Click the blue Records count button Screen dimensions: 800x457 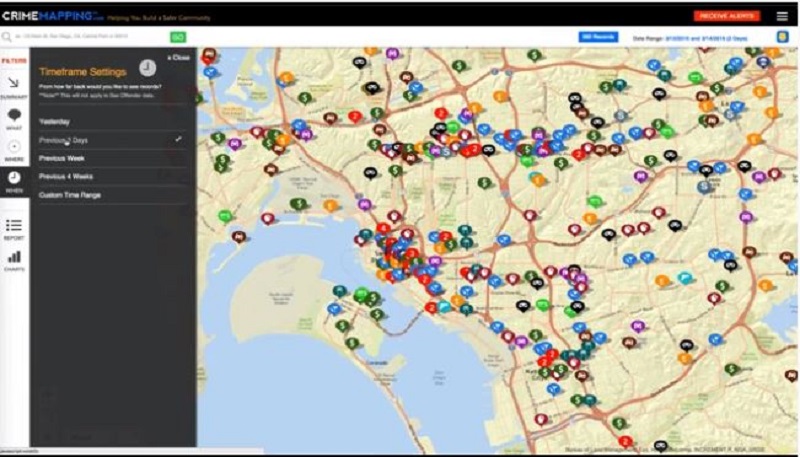tap(598, 37)
